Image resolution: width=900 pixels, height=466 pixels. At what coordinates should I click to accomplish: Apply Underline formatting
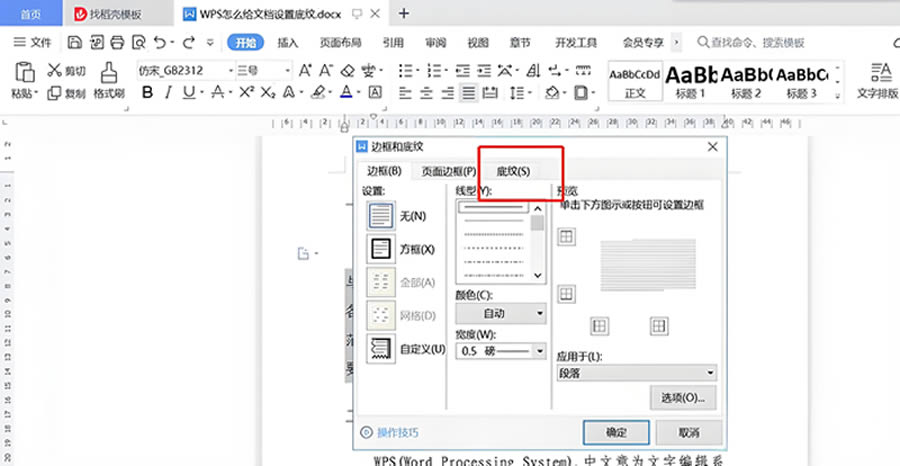[x=189, y=92]
